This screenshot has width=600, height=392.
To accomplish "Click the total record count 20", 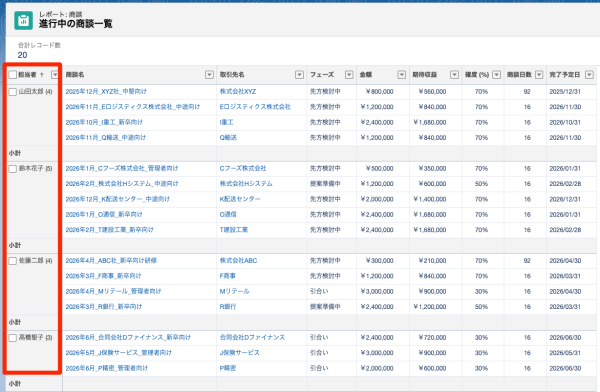I will click(23, 55).
